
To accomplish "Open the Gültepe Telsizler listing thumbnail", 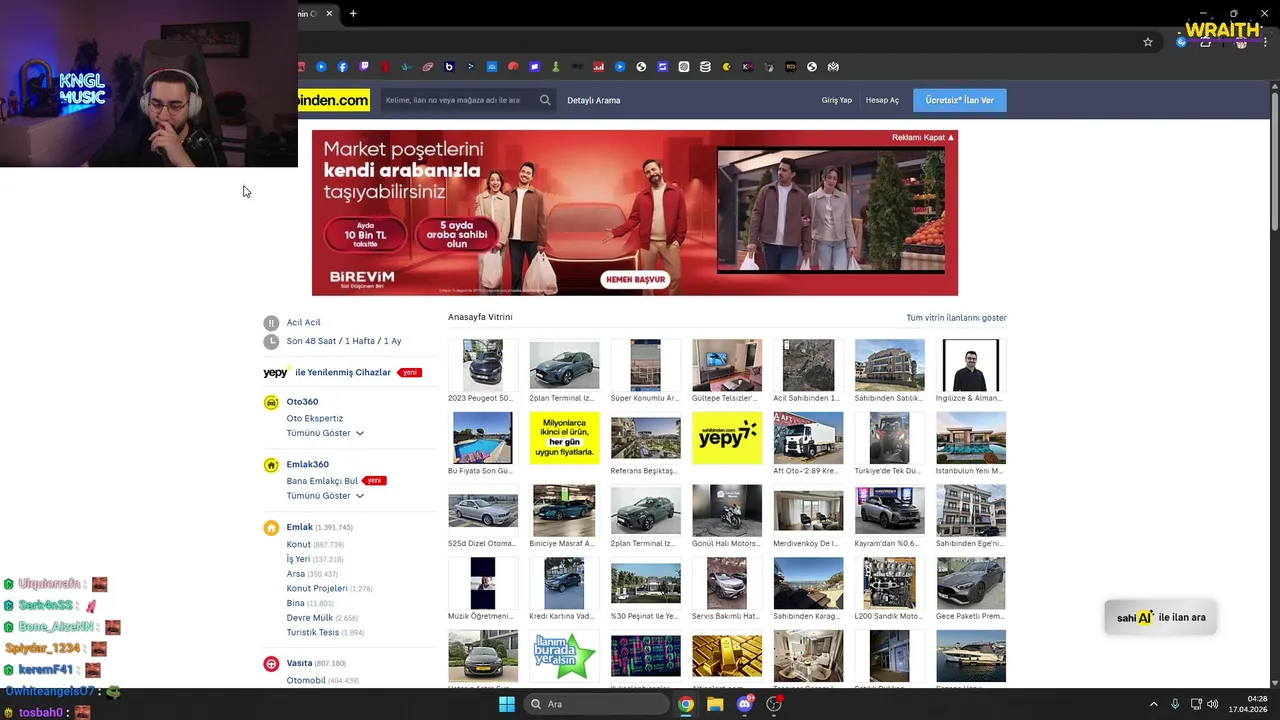I will (x=727, y=365).
